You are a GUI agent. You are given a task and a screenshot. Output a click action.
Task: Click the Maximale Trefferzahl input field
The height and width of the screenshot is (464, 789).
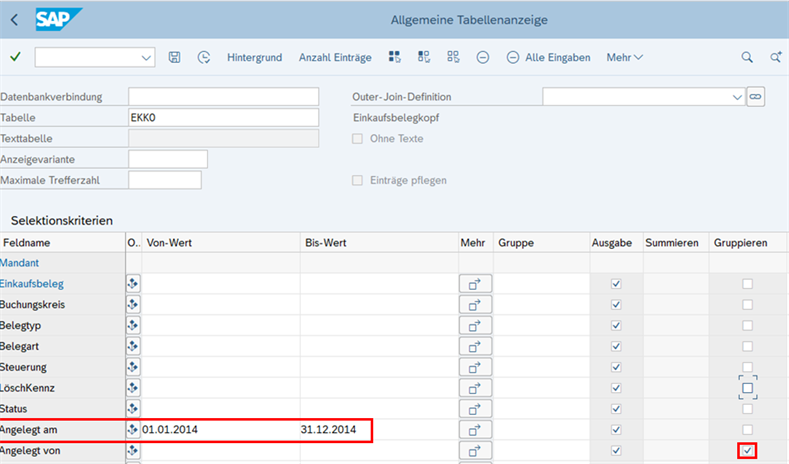pos(165,180)
